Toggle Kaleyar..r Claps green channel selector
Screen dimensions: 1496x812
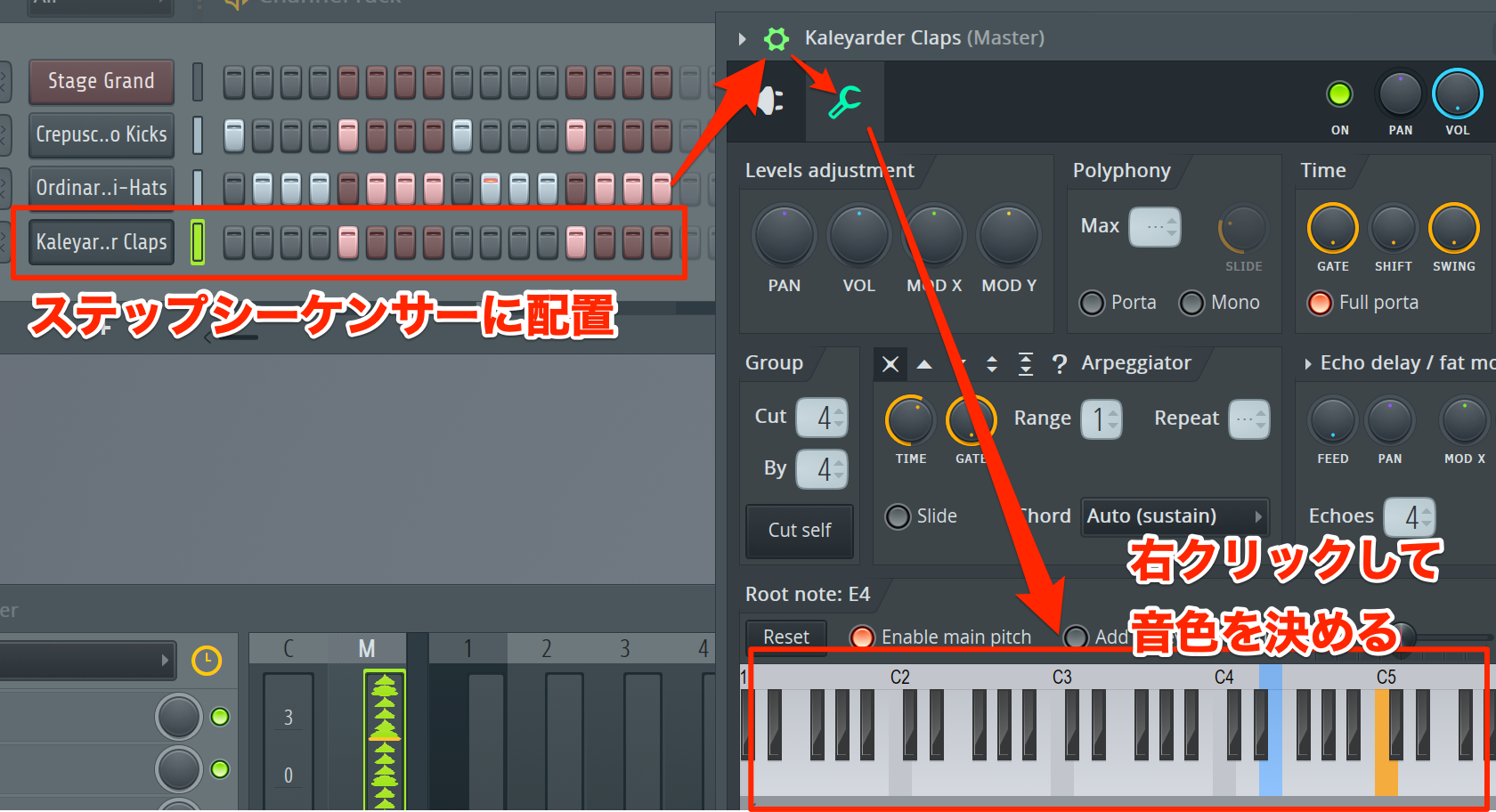pos(198,242)
